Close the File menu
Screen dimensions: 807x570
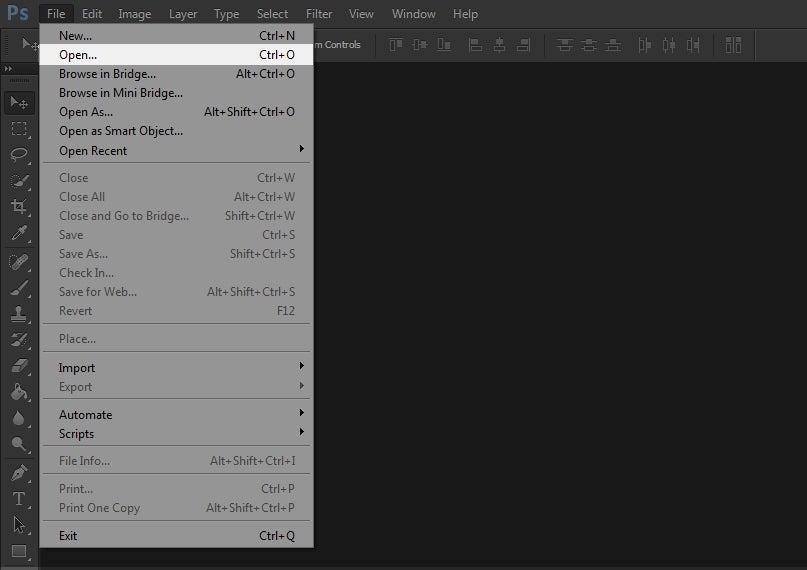pos(56,14)
